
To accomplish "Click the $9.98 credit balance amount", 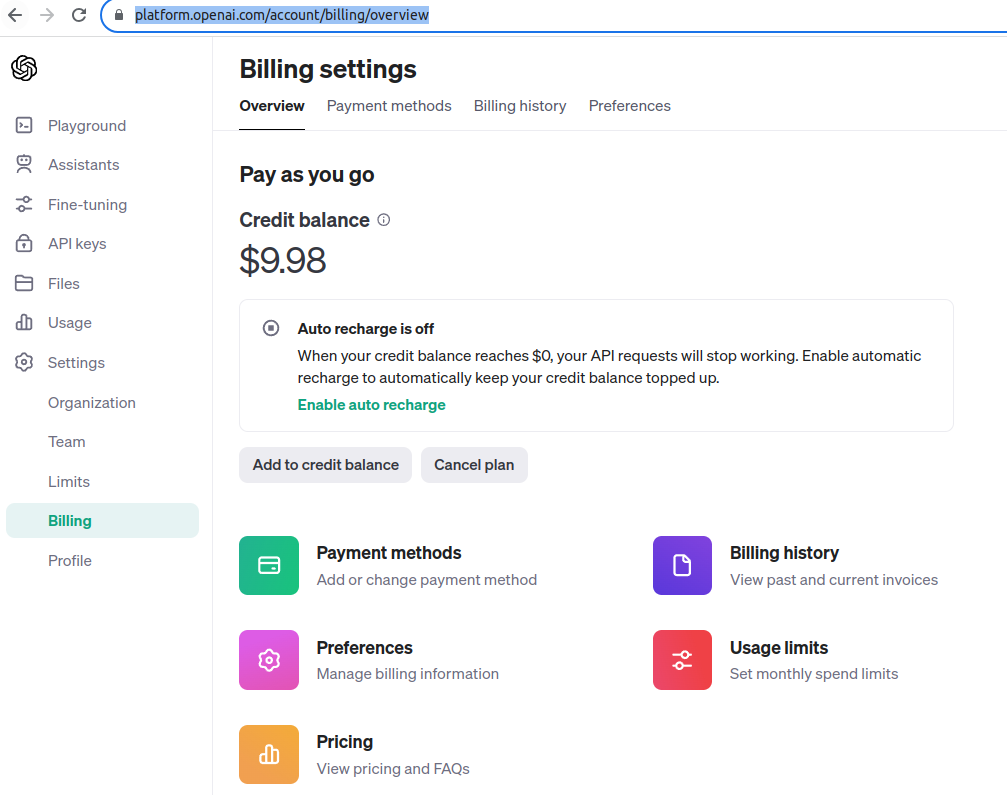I will coord(283,261).
